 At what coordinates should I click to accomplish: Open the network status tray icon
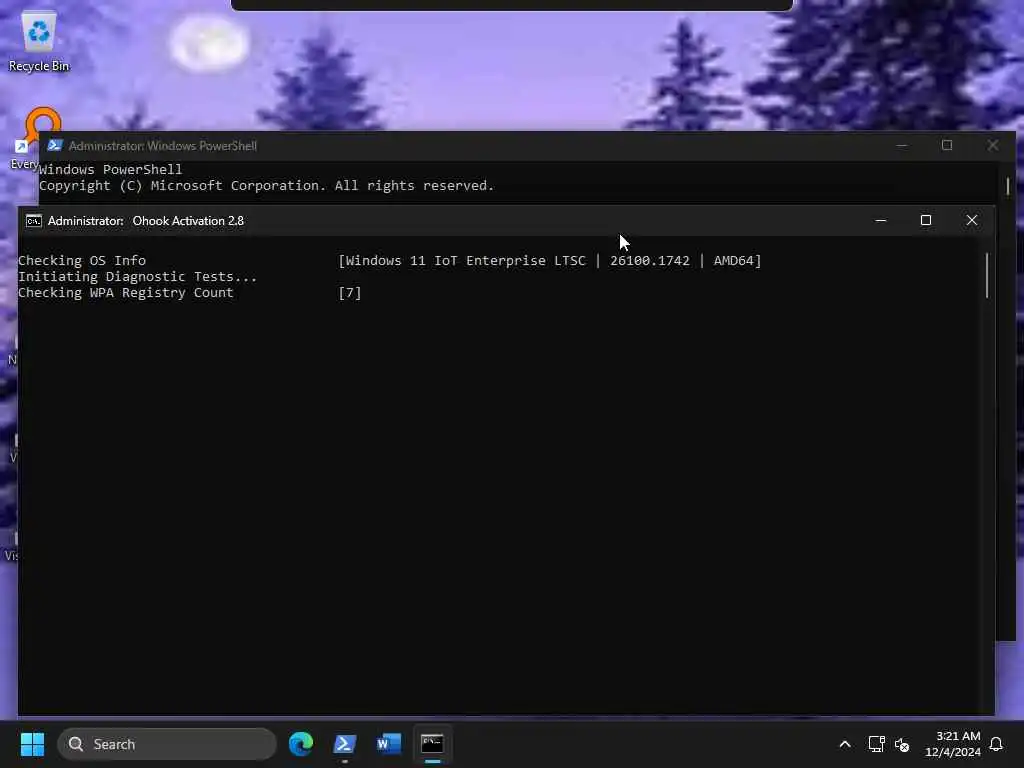[876, 744]
